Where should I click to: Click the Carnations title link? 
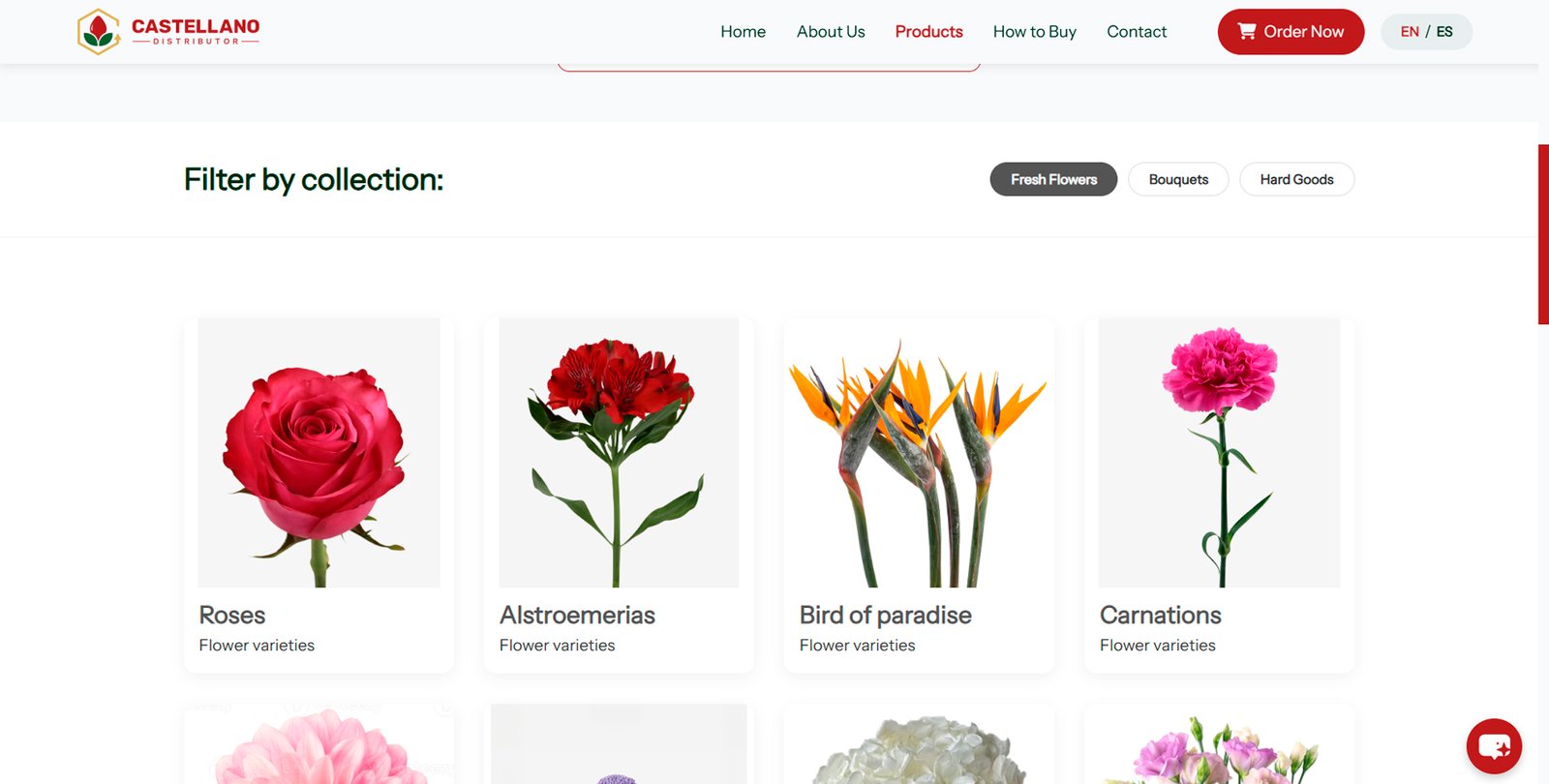pos(1161,616)
